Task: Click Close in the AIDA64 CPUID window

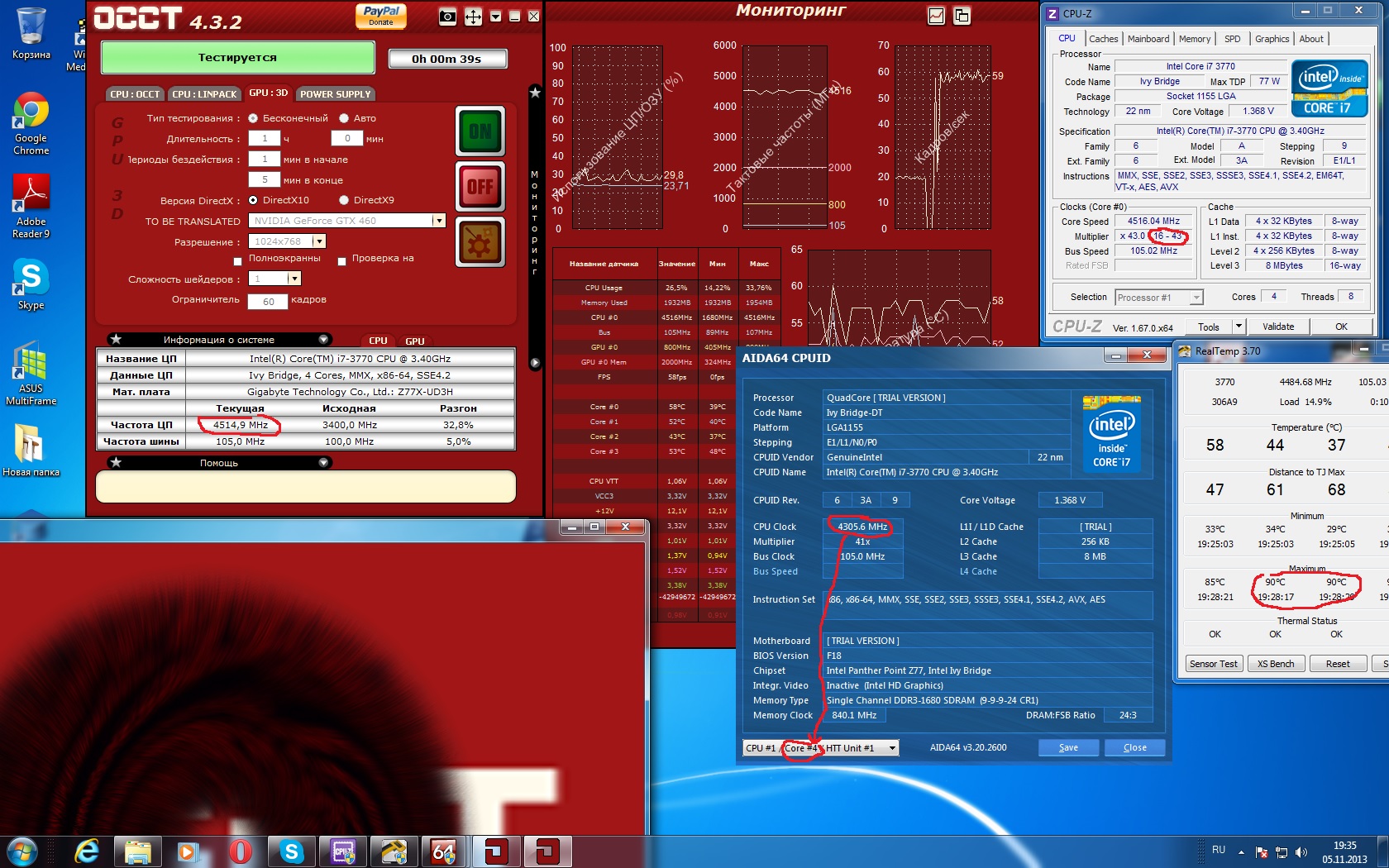Action: (1134, 747)
